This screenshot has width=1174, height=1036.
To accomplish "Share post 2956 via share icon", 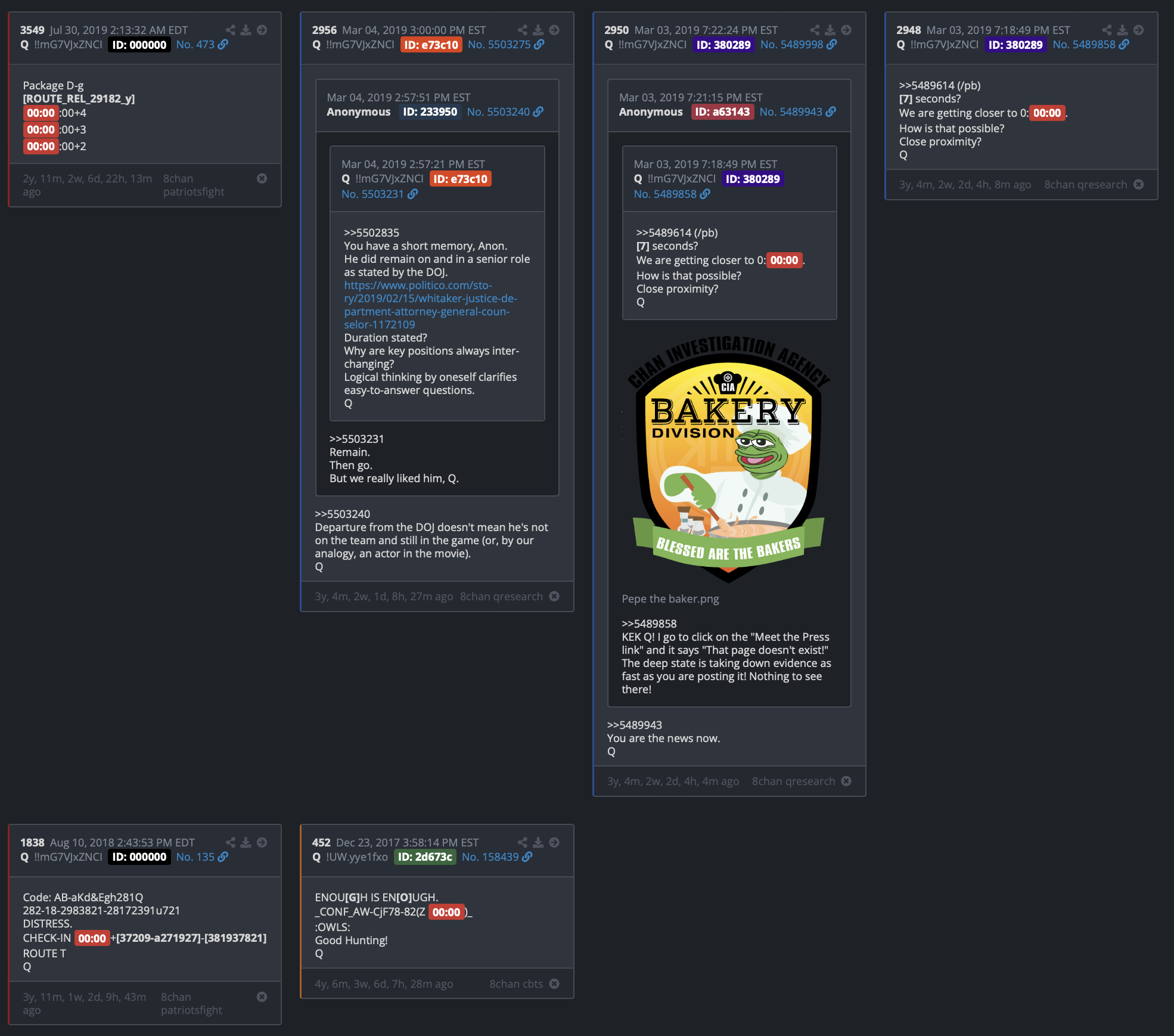I will (x=523, y=30).
